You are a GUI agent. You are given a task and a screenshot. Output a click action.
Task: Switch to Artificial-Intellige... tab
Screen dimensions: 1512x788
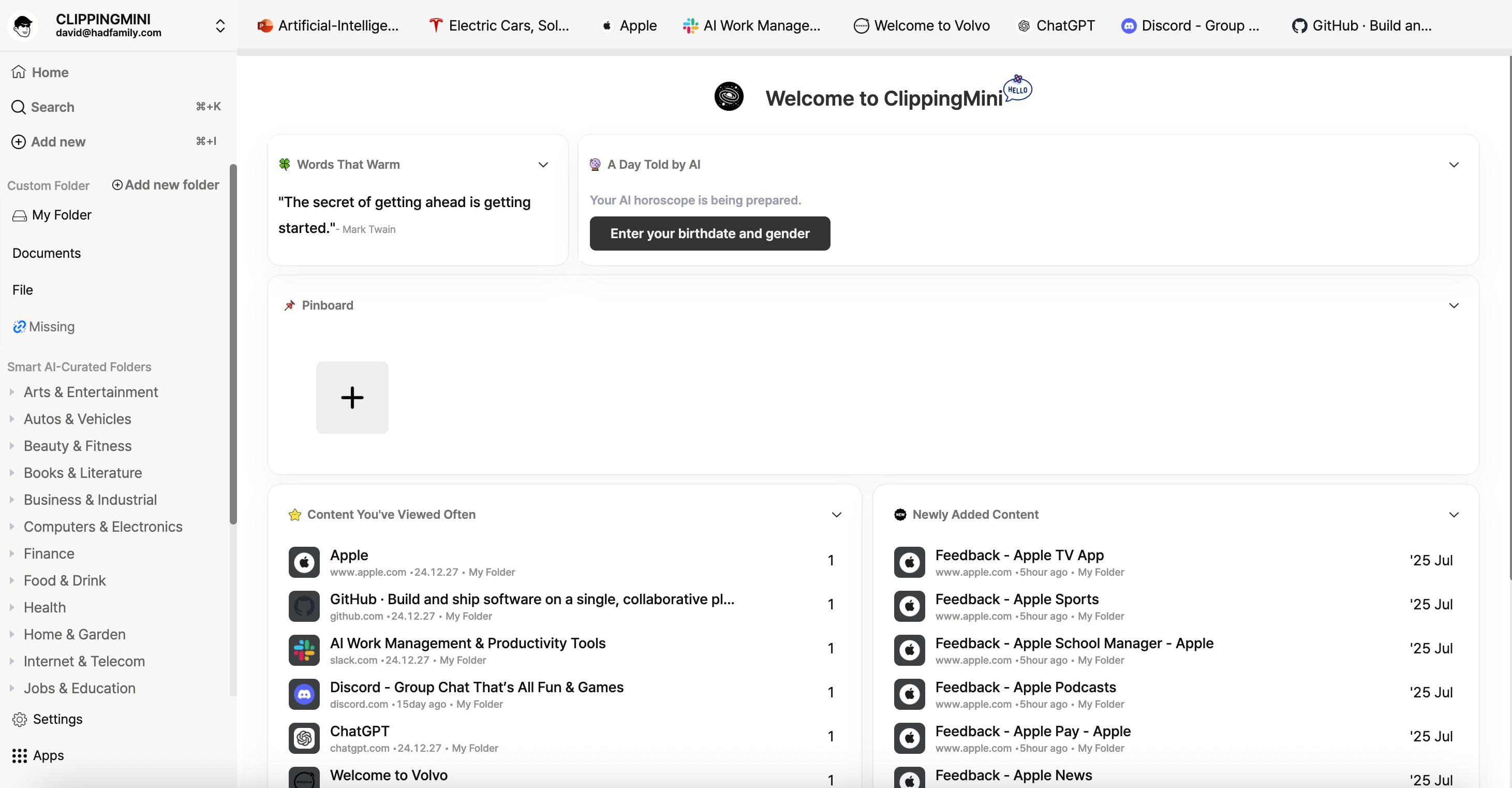point(329,25)
